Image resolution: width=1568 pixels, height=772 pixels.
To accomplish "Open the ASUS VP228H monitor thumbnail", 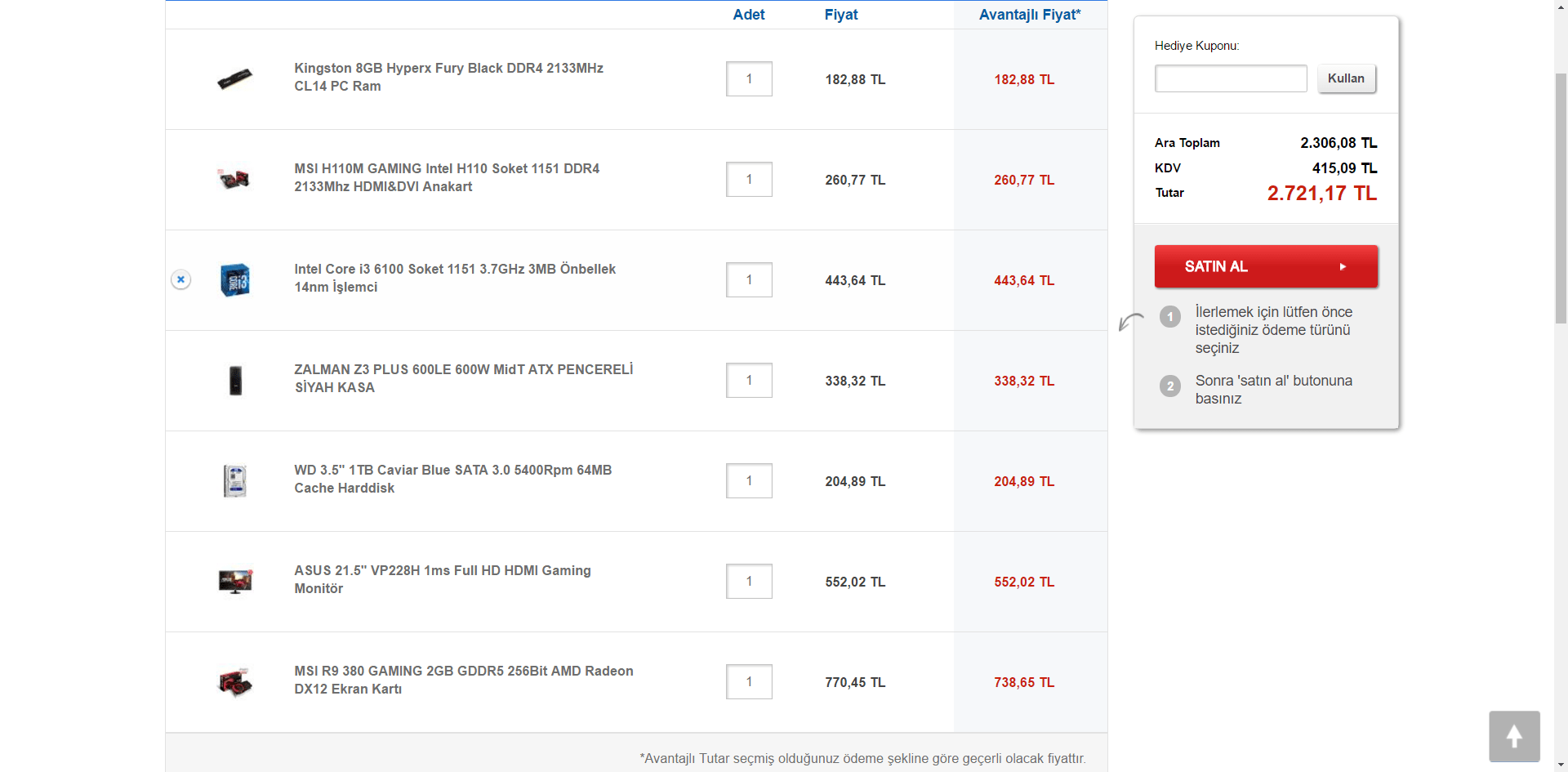I will point(235,581).
